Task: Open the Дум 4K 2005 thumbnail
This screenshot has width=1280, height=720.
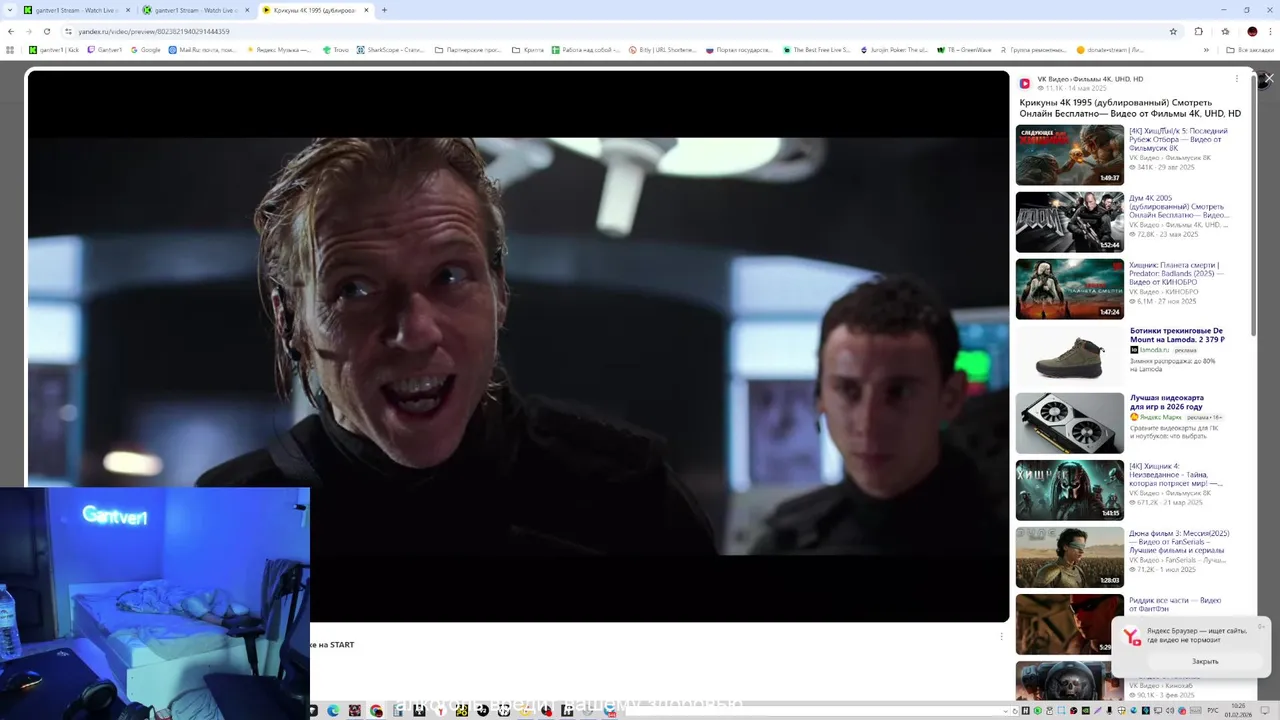Action: (1070, 222)
